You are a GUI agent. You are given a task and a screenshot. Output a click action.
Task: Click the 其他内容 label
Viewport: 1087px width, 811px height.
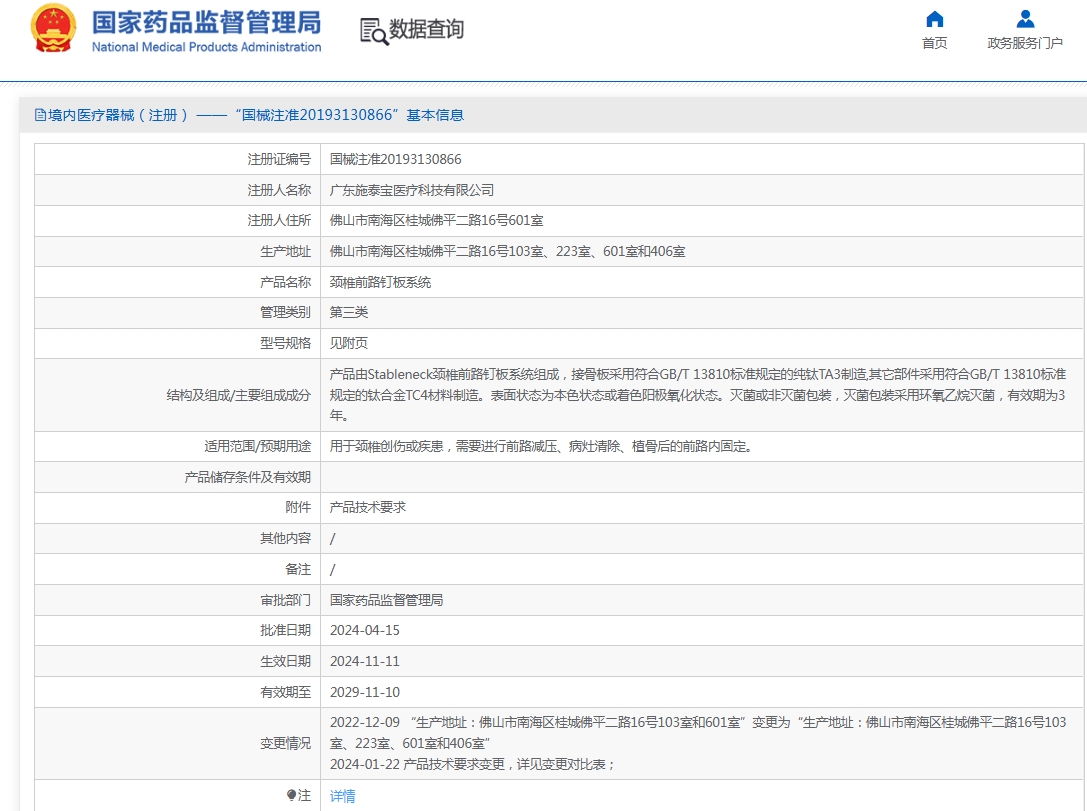286,539
